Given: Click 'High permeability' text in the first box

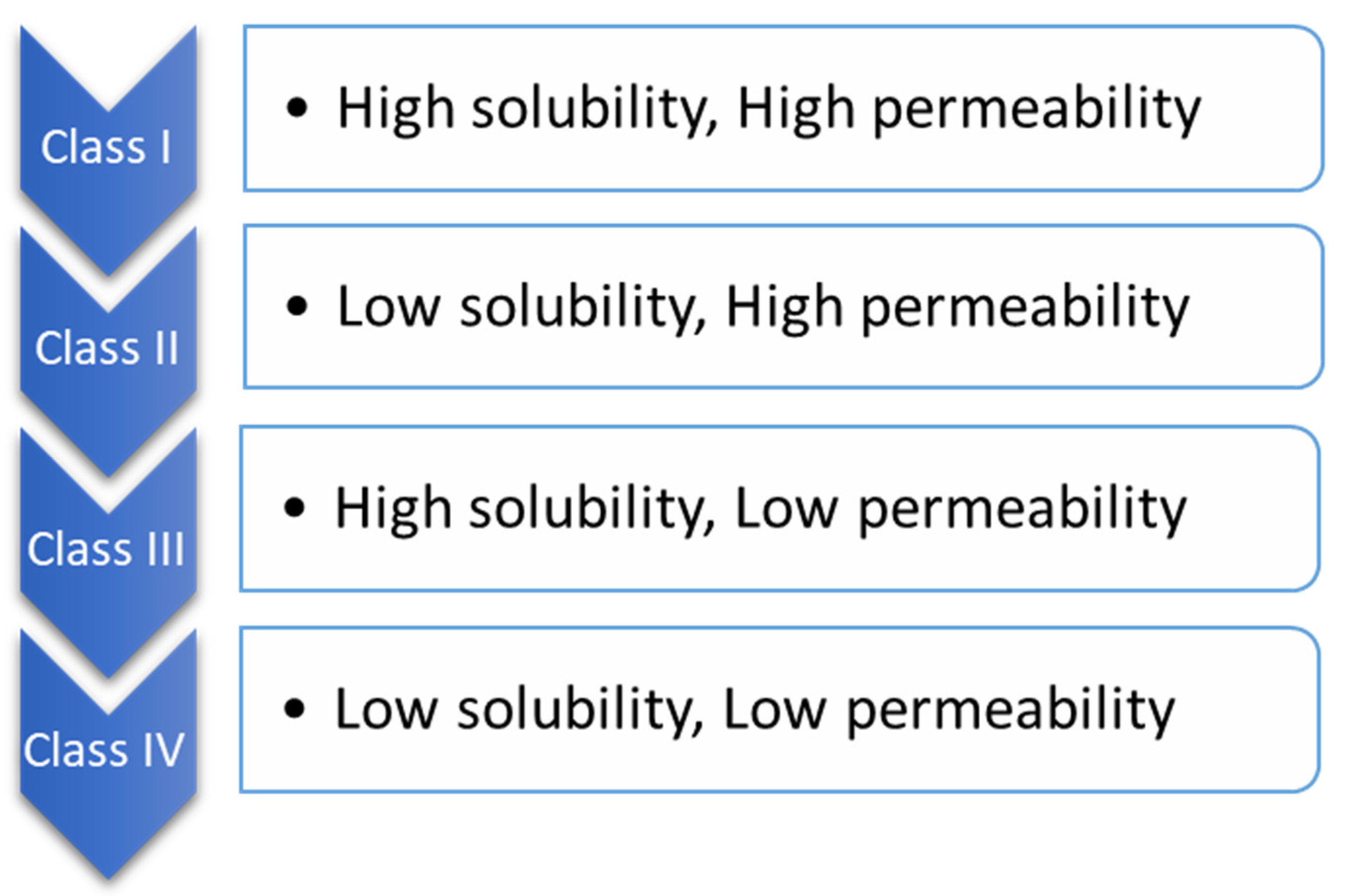Looking at the screenshot, I should pyautogui.click(x=968, y=108).
